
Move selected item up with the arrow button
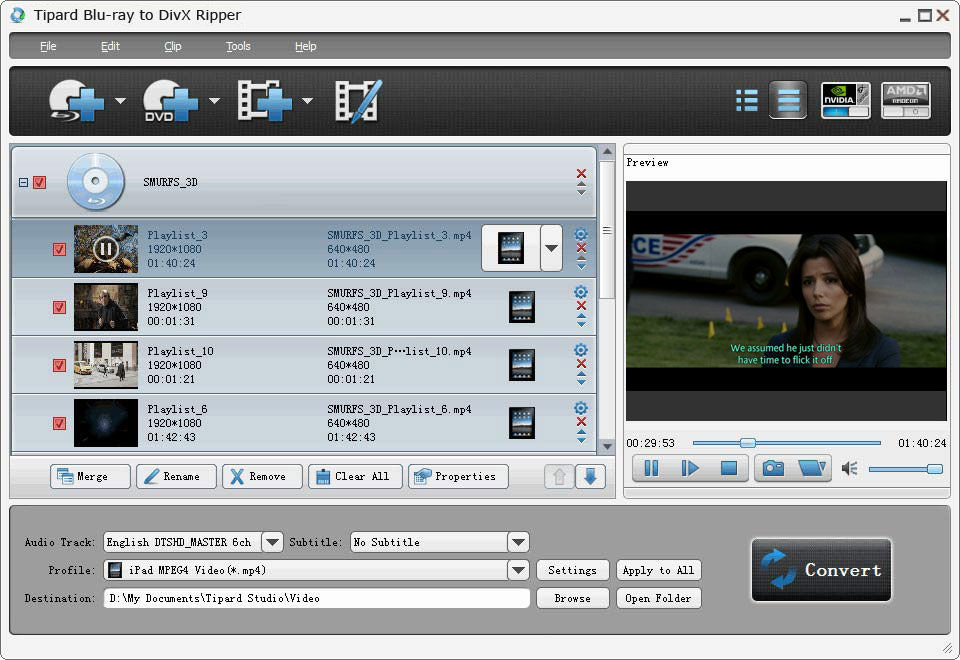[x=559, y=476]
